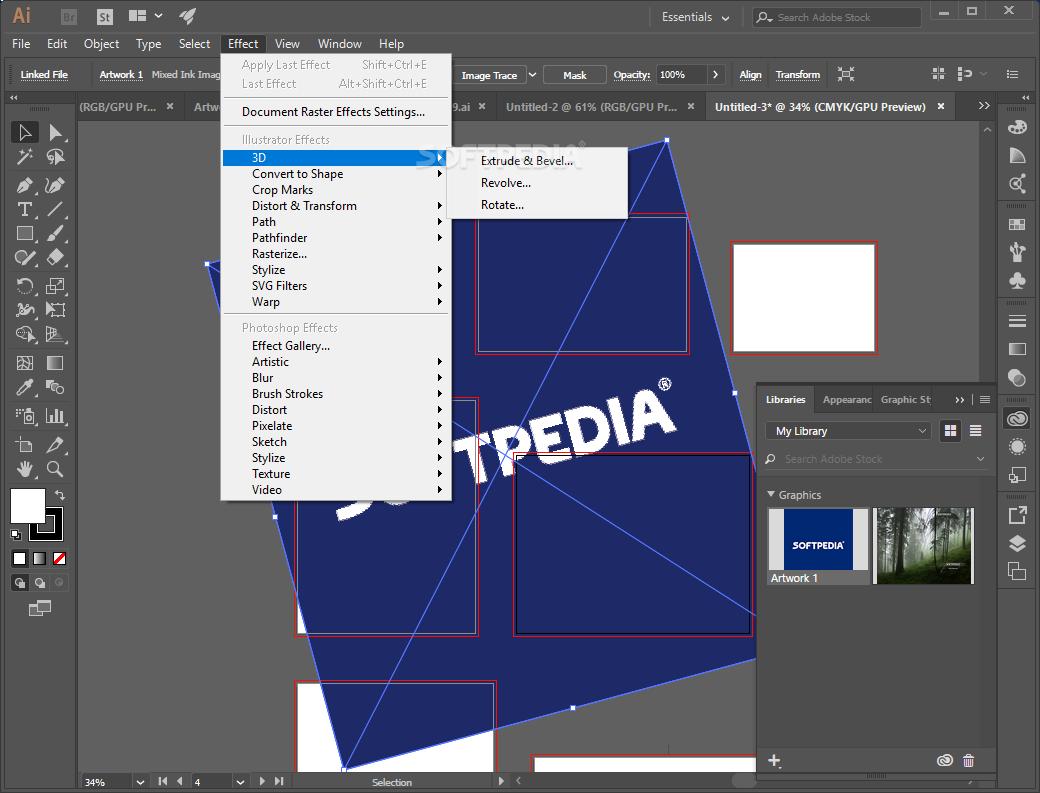This screenshot has height=793, width=1040.
Task: Open the Creative Cloud Libraries panel icon
Action: [1017, 418]
